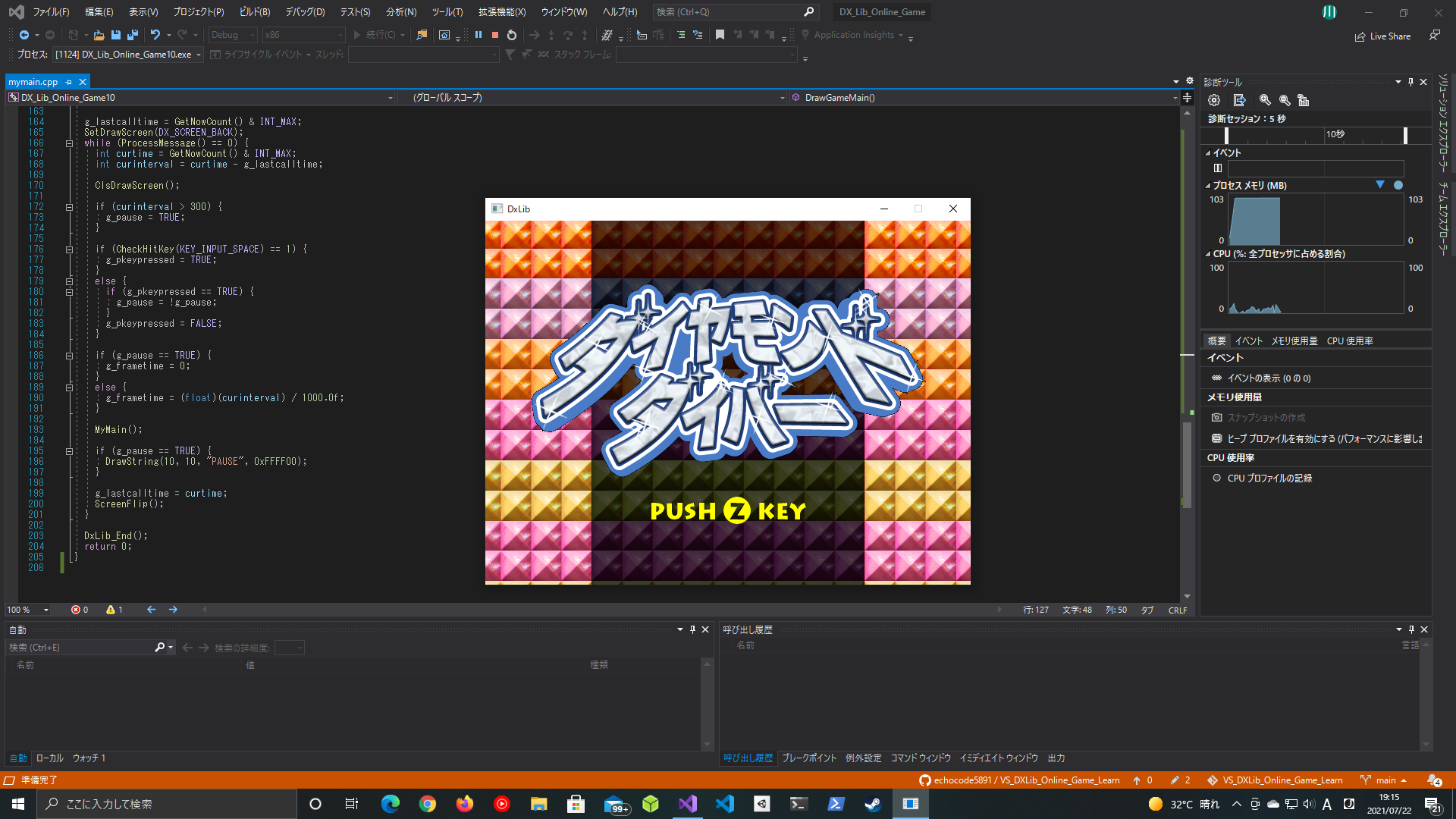Collapse the プロセス メモリ (MB) section
Image resolution: width=1456 pixels, height=819 pixels.
[1207, 185]
